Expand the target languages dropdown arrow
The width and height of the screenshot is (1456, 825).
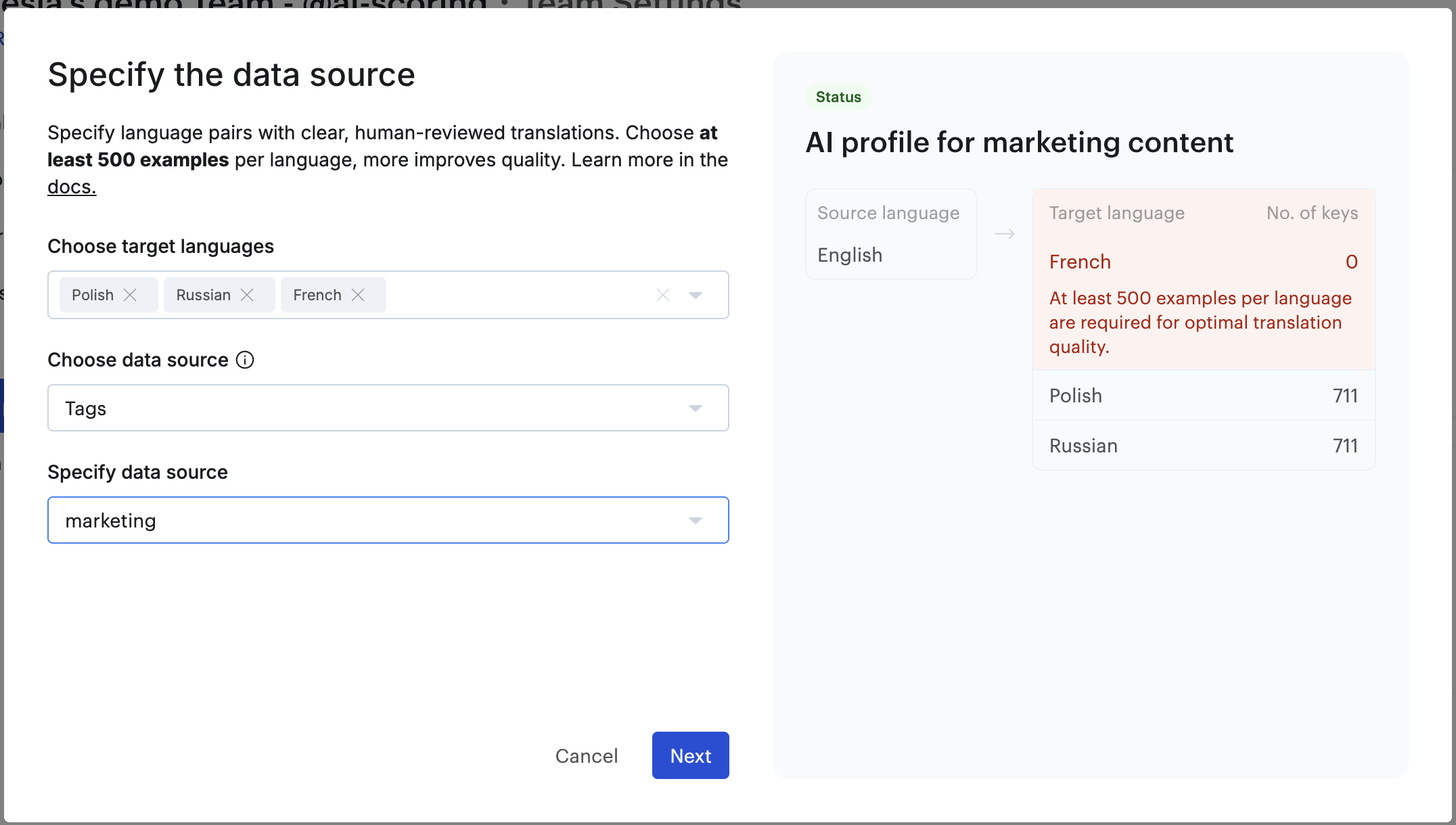[695, 295]
